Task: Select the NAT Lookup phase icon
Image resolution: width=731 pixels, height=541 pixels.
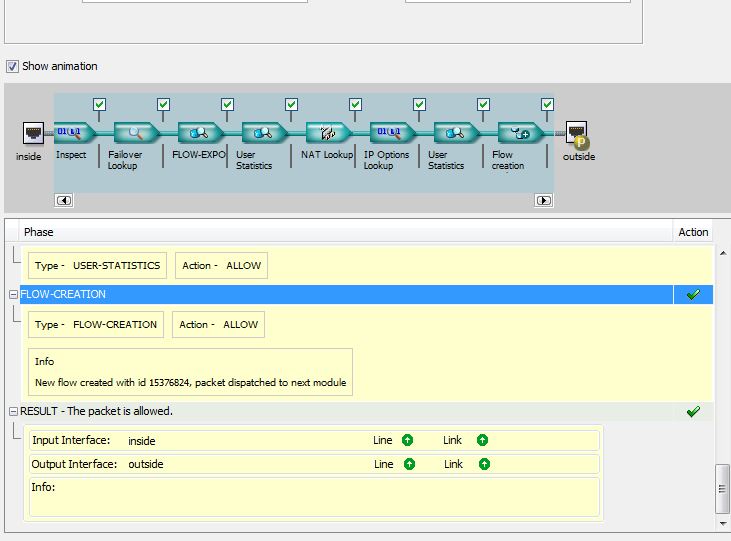Action: (329, 133)
